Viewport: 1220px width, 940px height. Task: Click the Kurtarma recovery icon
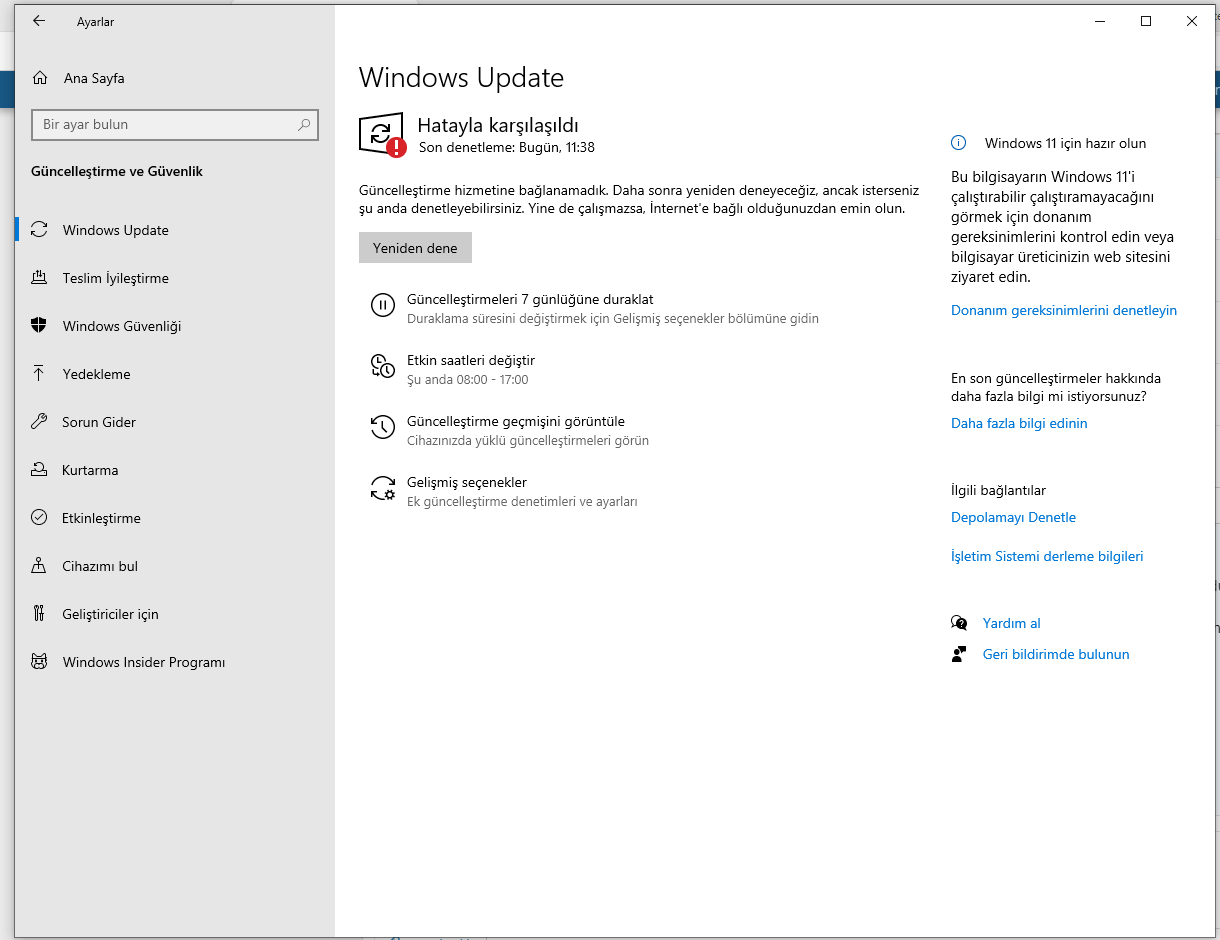(x=39, y=470)
